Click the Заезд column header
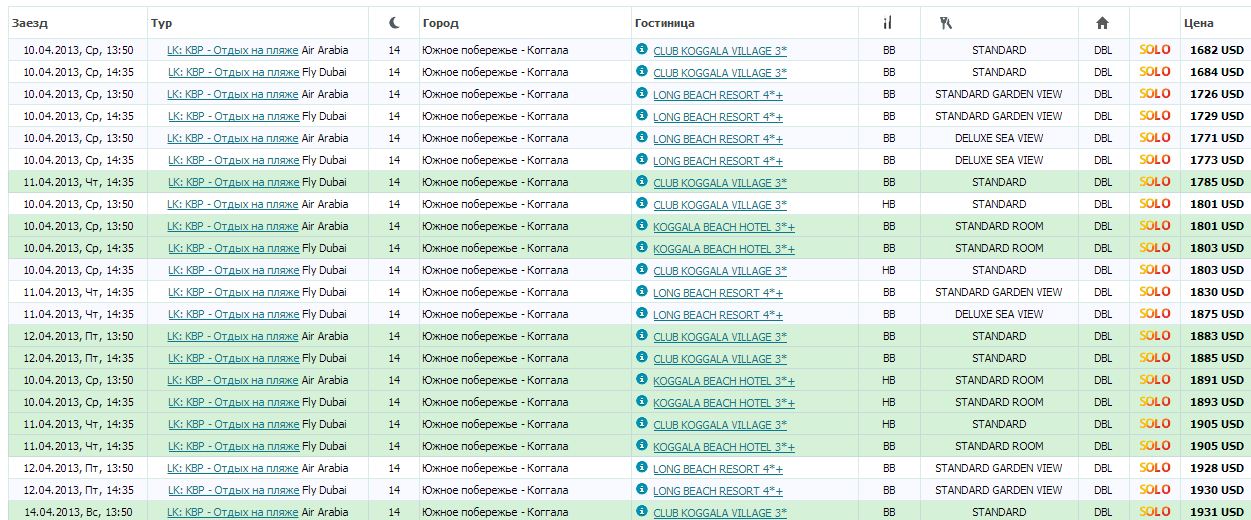 [x=30, y=23]
